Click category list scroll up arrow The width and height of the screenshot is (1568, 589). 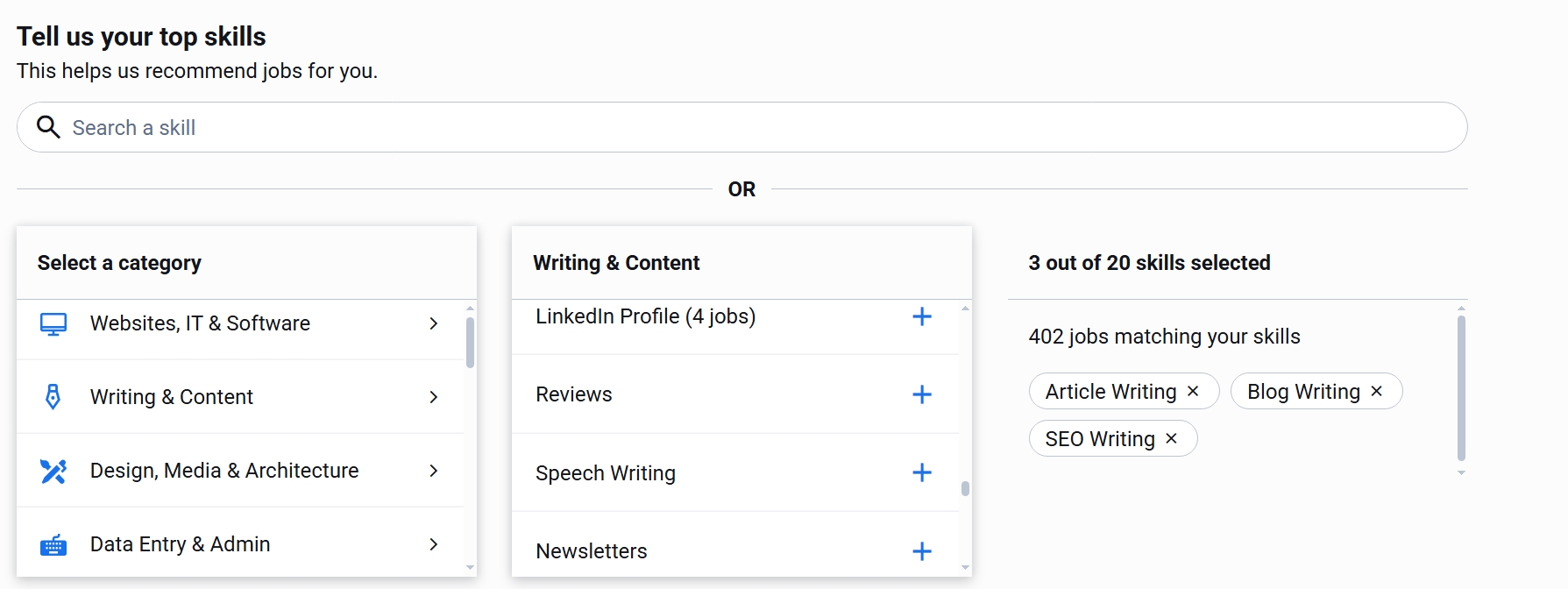(x=471, y=309)
